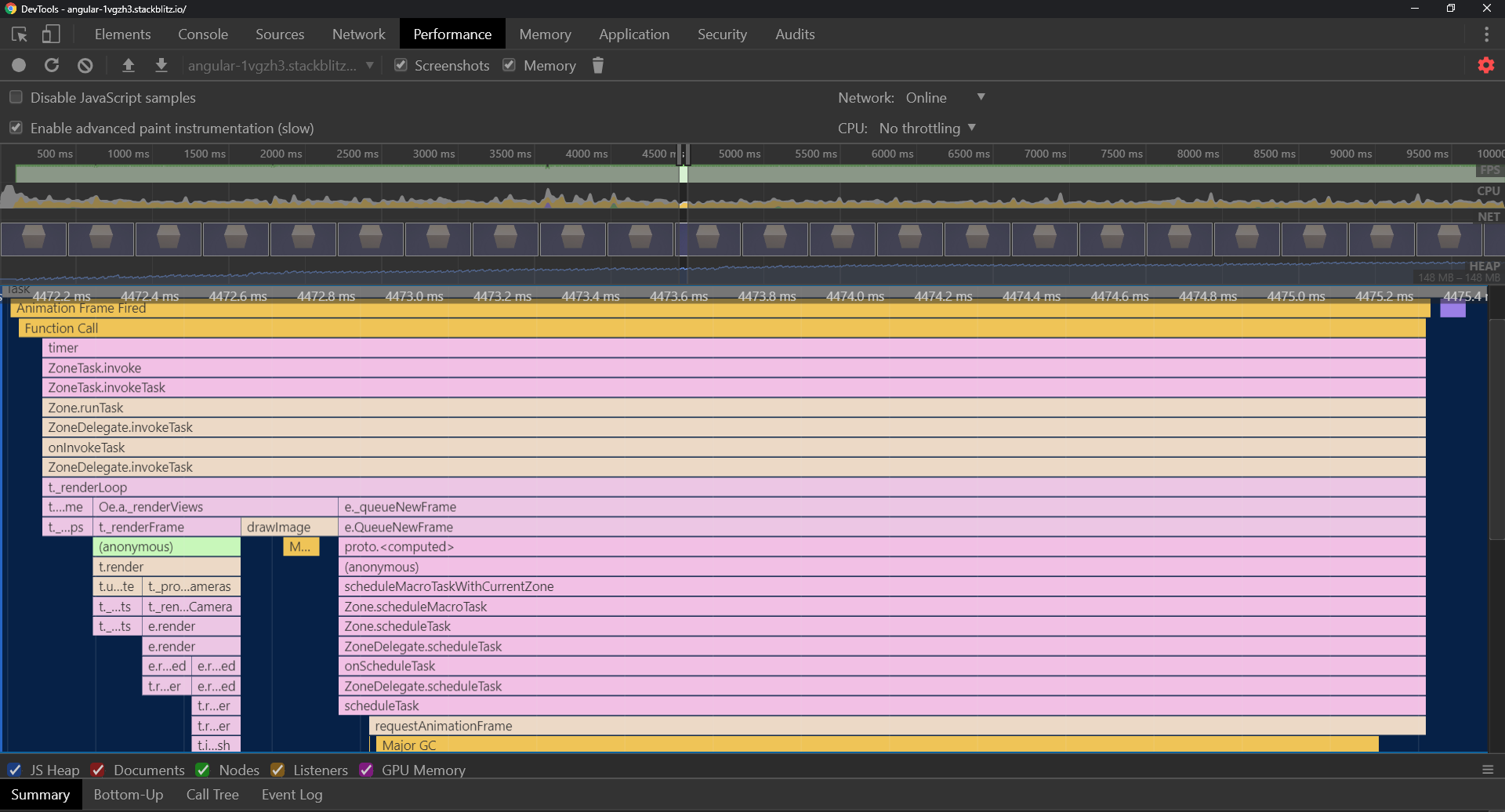
Task: Start recording with the record button
Action: click(19, 66)
